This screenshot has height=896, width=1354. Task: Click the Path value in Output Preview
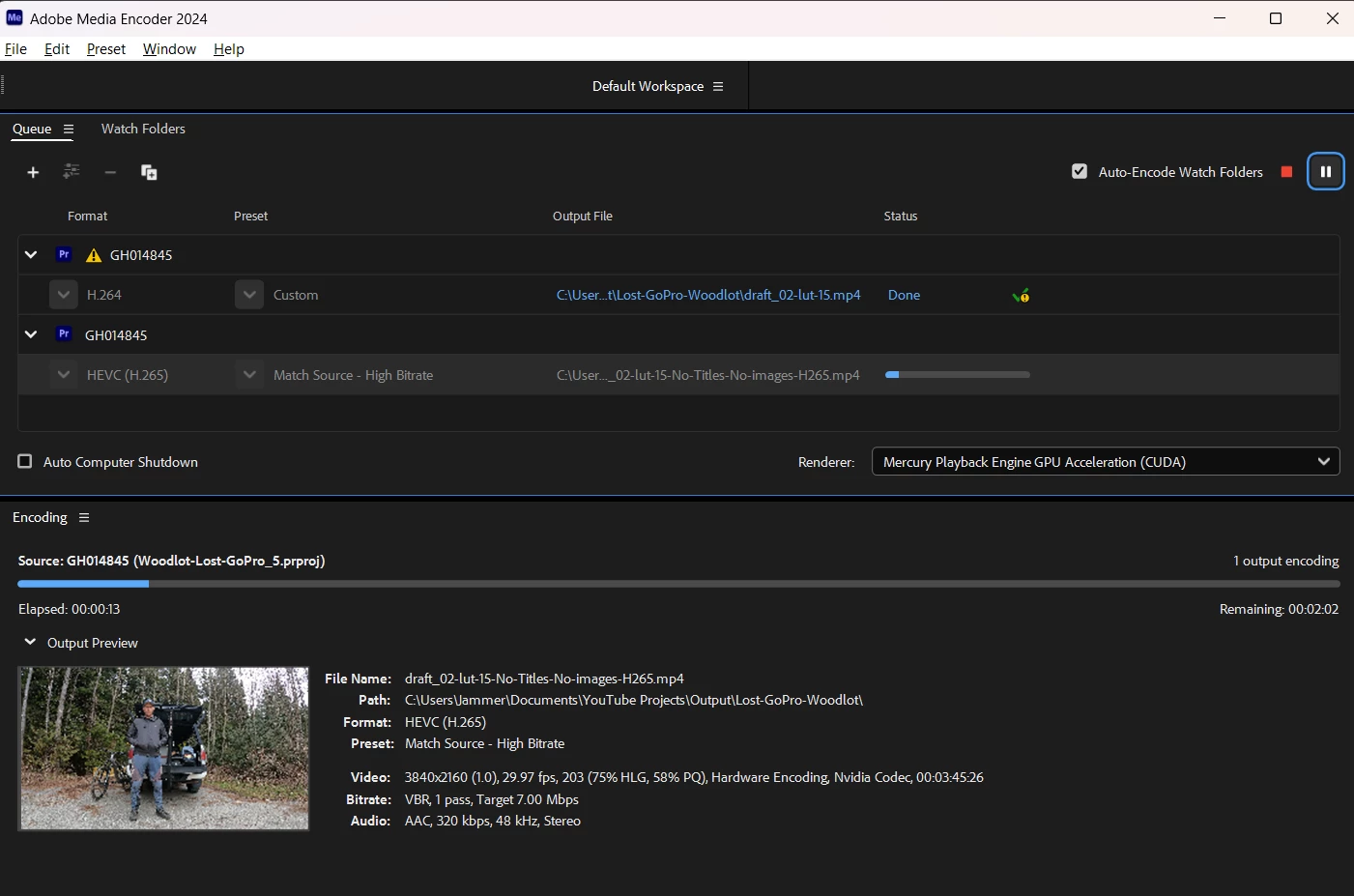pos(633,700)
